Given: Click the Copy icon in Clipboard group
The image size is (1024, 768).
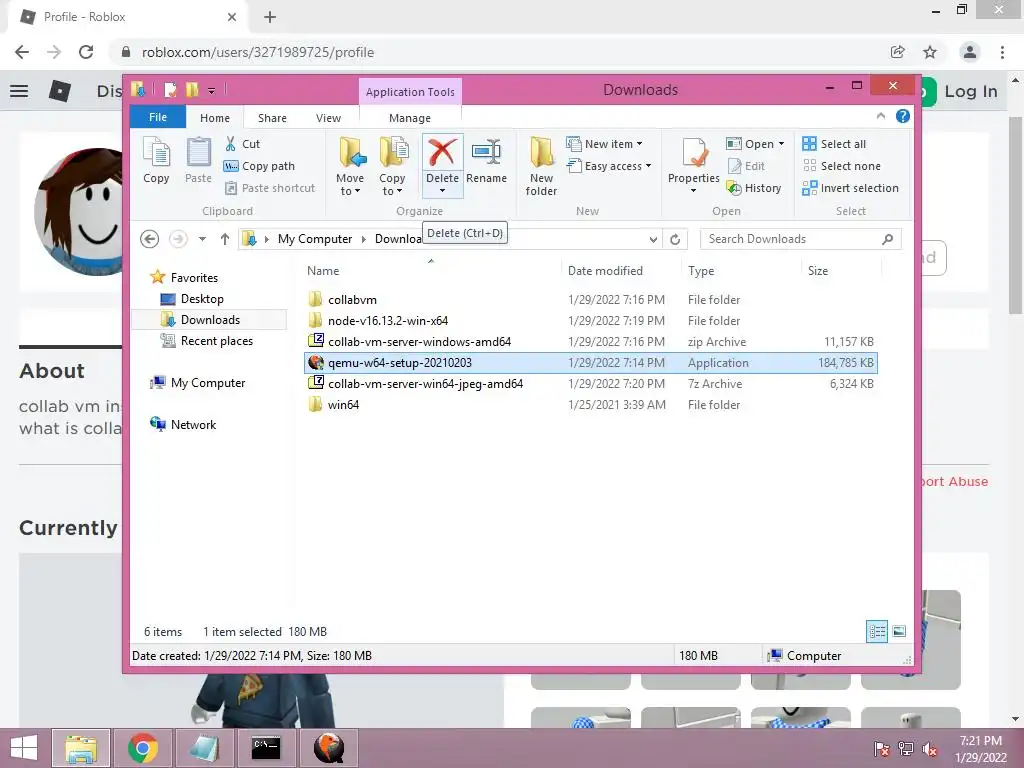Looking at the screenshot, I should pos(156,160).
